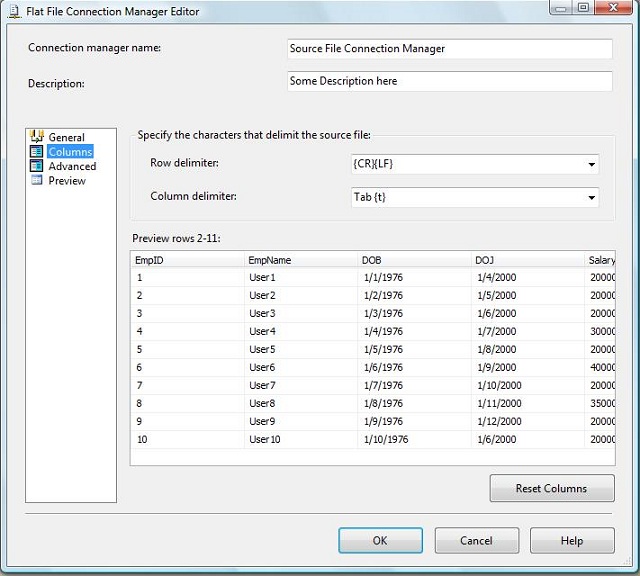Click the Columns page icon
The height and width of the screenshot is (576, 640).
[x=38, y=152]
